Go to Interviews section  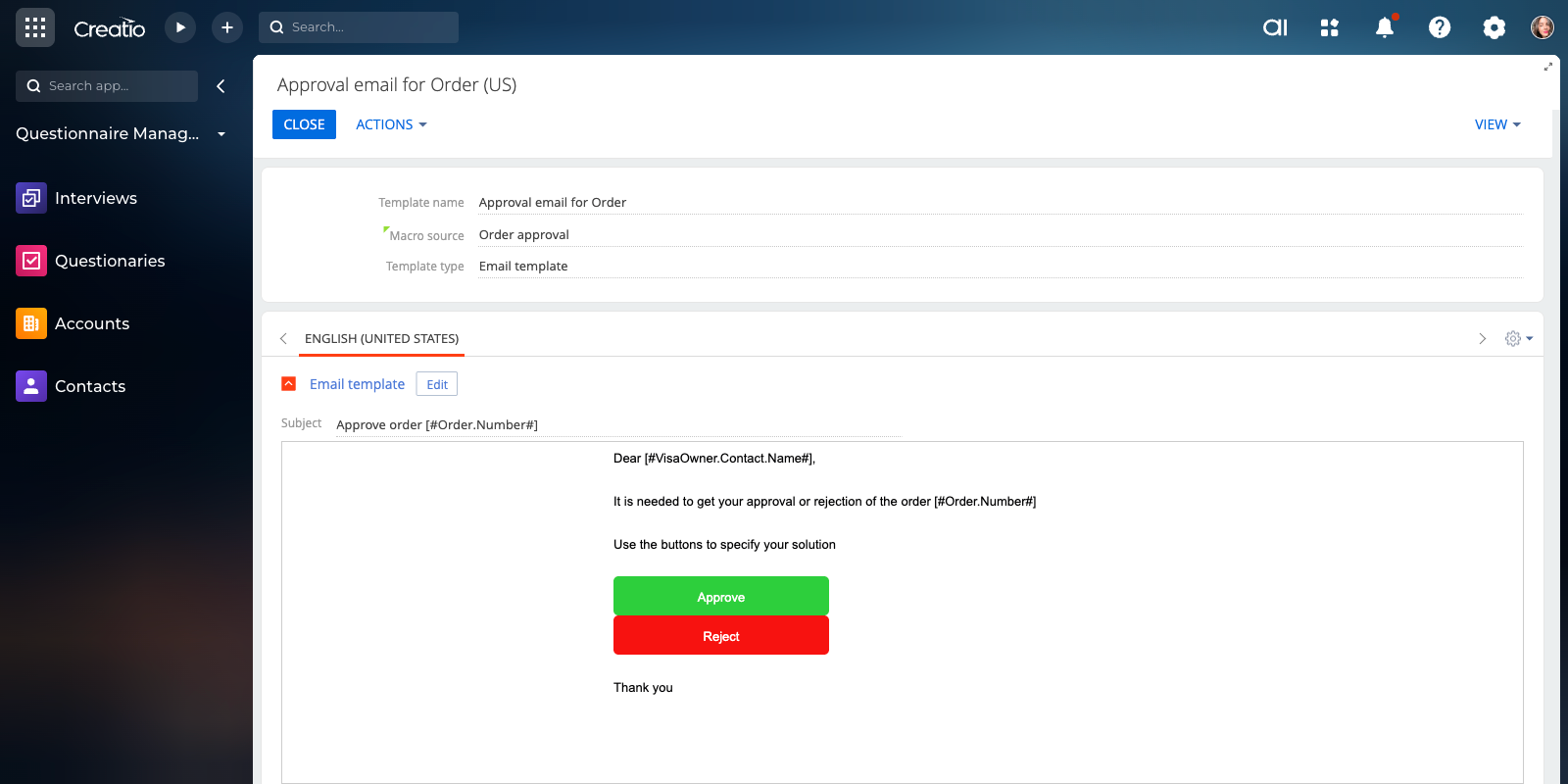(x=96, y=198)
